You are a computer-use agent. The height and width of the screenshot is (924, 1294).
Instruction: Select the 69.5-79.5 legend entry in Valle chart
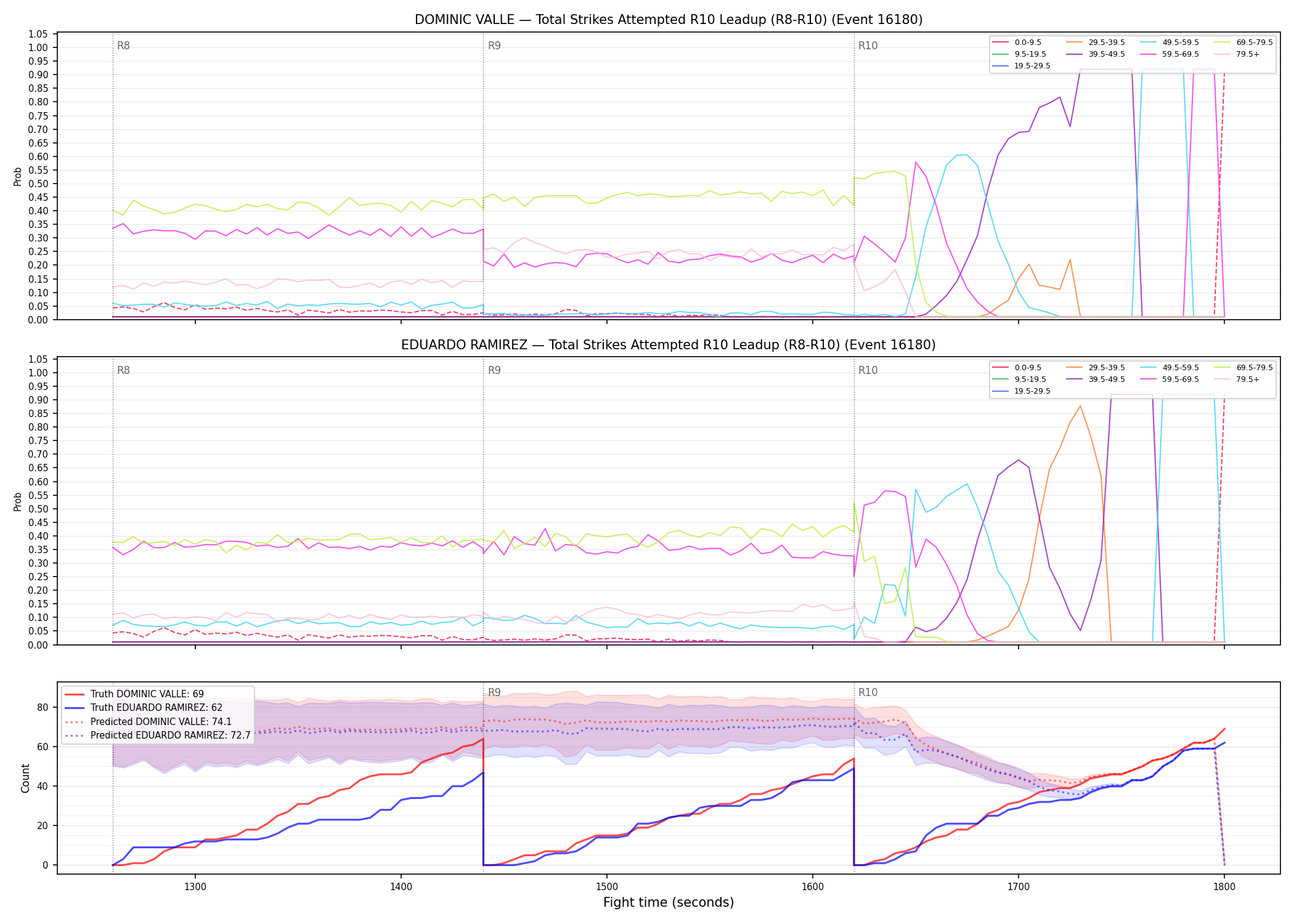(x=1243, y=43)
